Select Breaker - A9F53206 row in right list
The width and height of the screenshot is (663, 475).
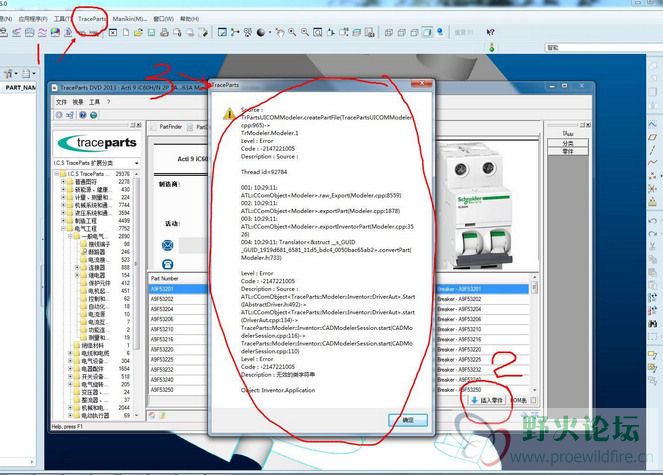click(x=482, y=319)
